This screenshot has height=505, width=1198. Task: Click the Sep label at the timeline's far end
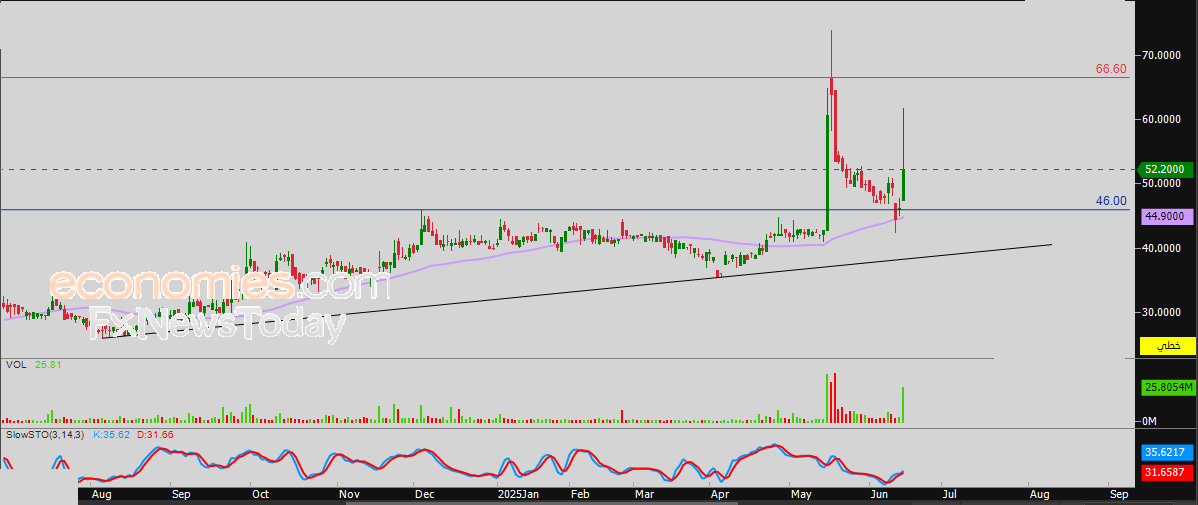point(1119,494)
